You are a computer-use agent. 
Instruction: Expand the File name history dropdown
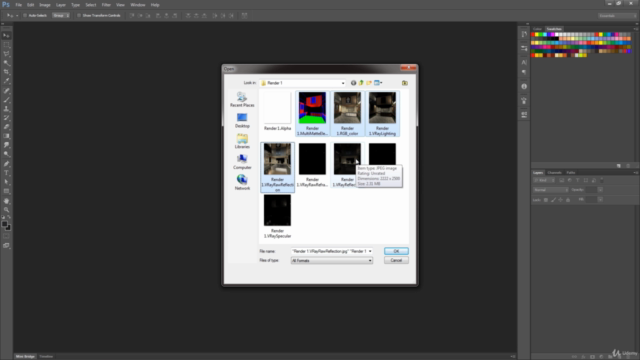[x=370, y=251]
